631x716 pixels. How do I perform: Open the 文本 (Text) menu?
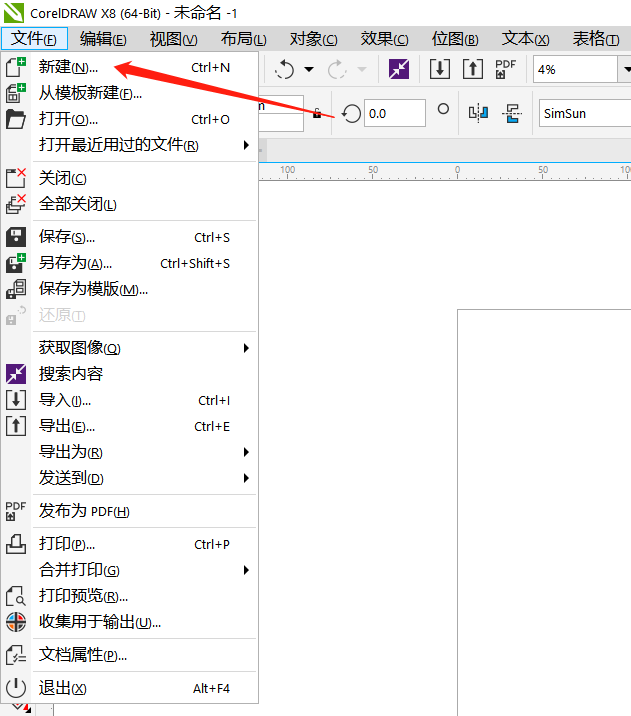point(526,38)
